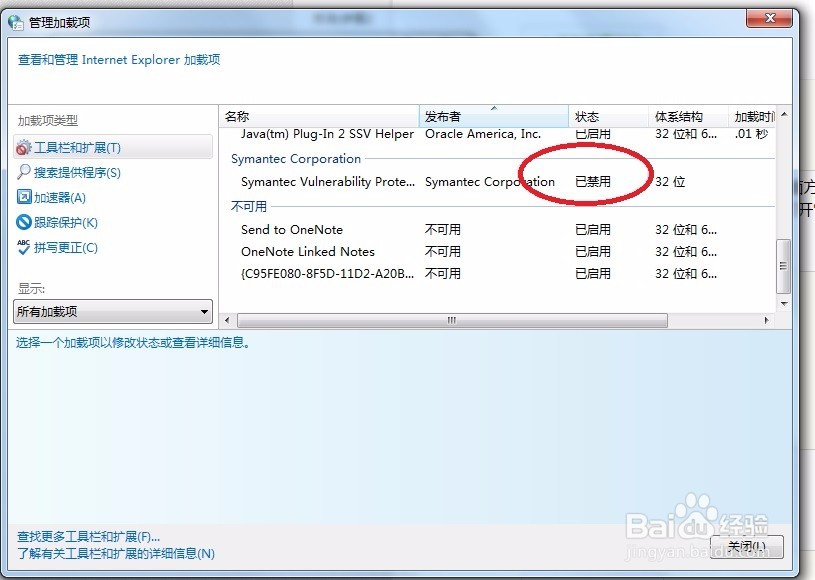
Task: Select the Send to OneNote add-on
Action: point(292,229)
